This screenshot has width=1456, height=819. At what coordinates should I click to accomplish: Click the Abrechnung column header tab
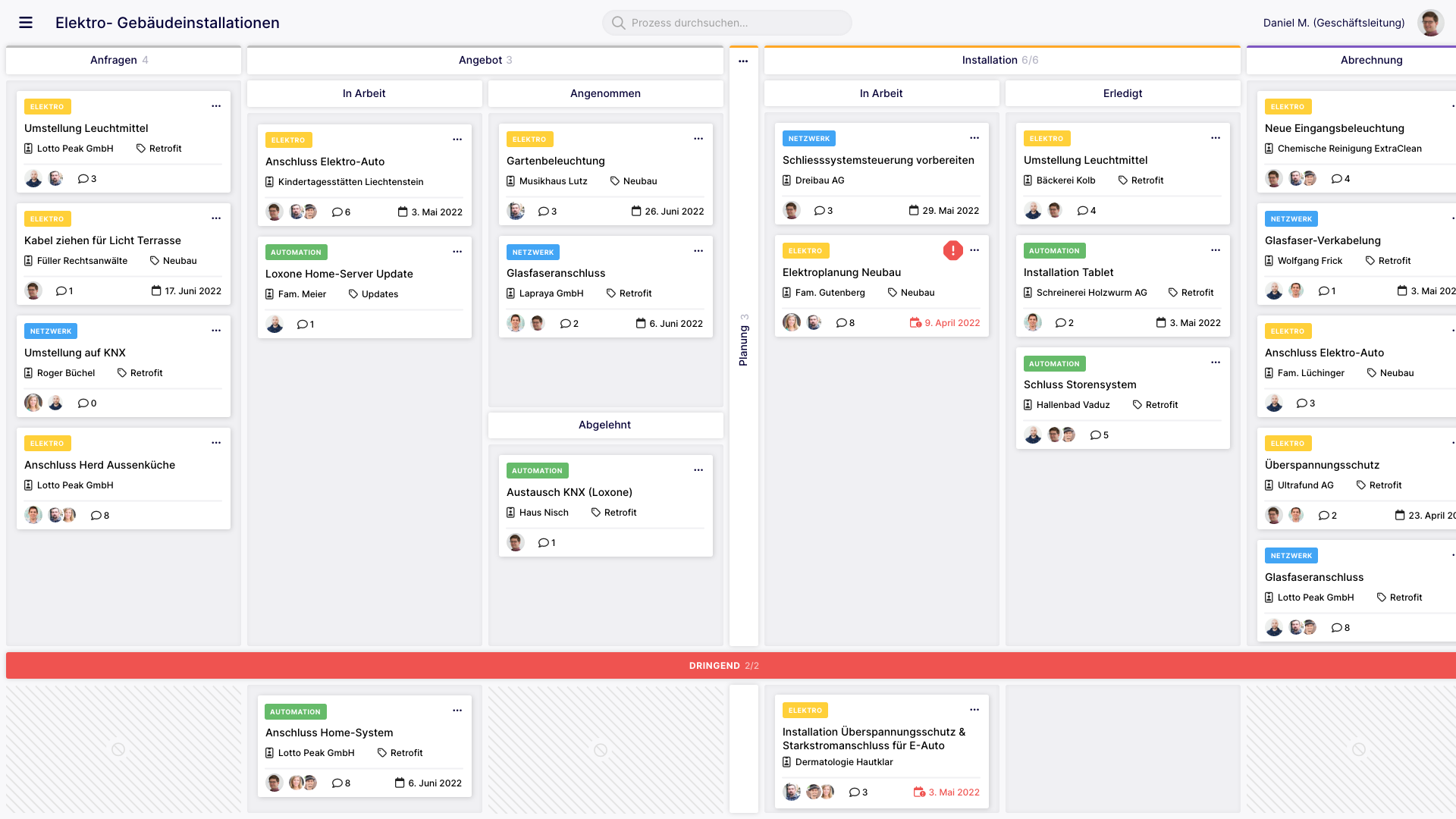pyautogui.click(x=1371, y=60)
